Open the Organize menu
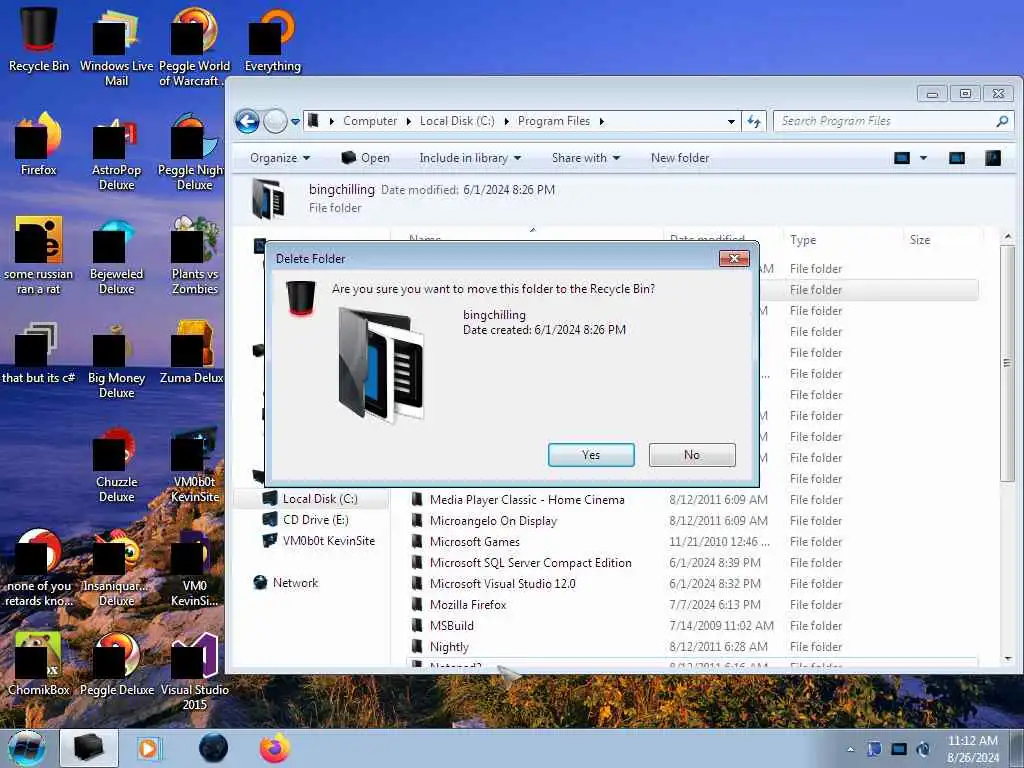 [x=280, y=158]
